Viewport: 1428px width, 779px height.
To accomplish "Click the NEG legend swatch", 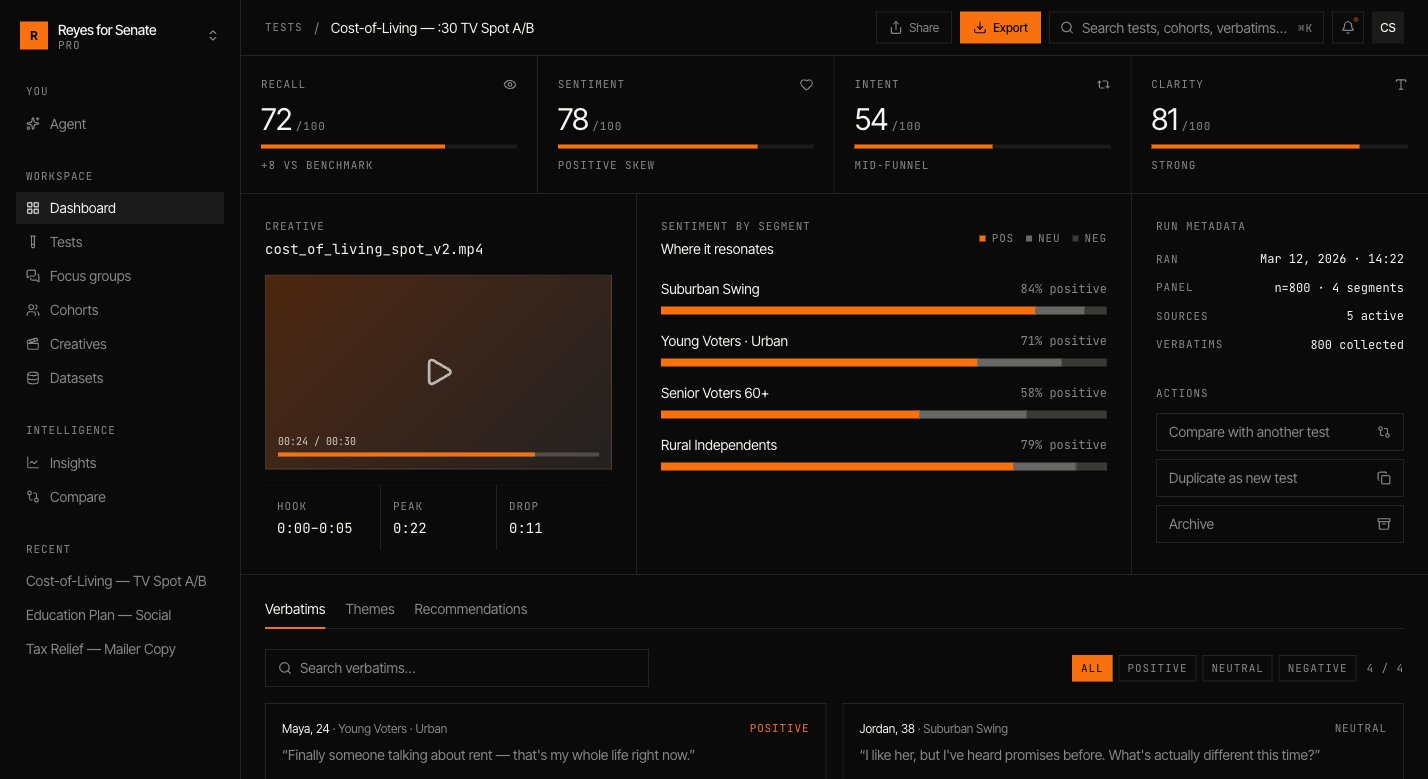I will (x=1075, y=239).
